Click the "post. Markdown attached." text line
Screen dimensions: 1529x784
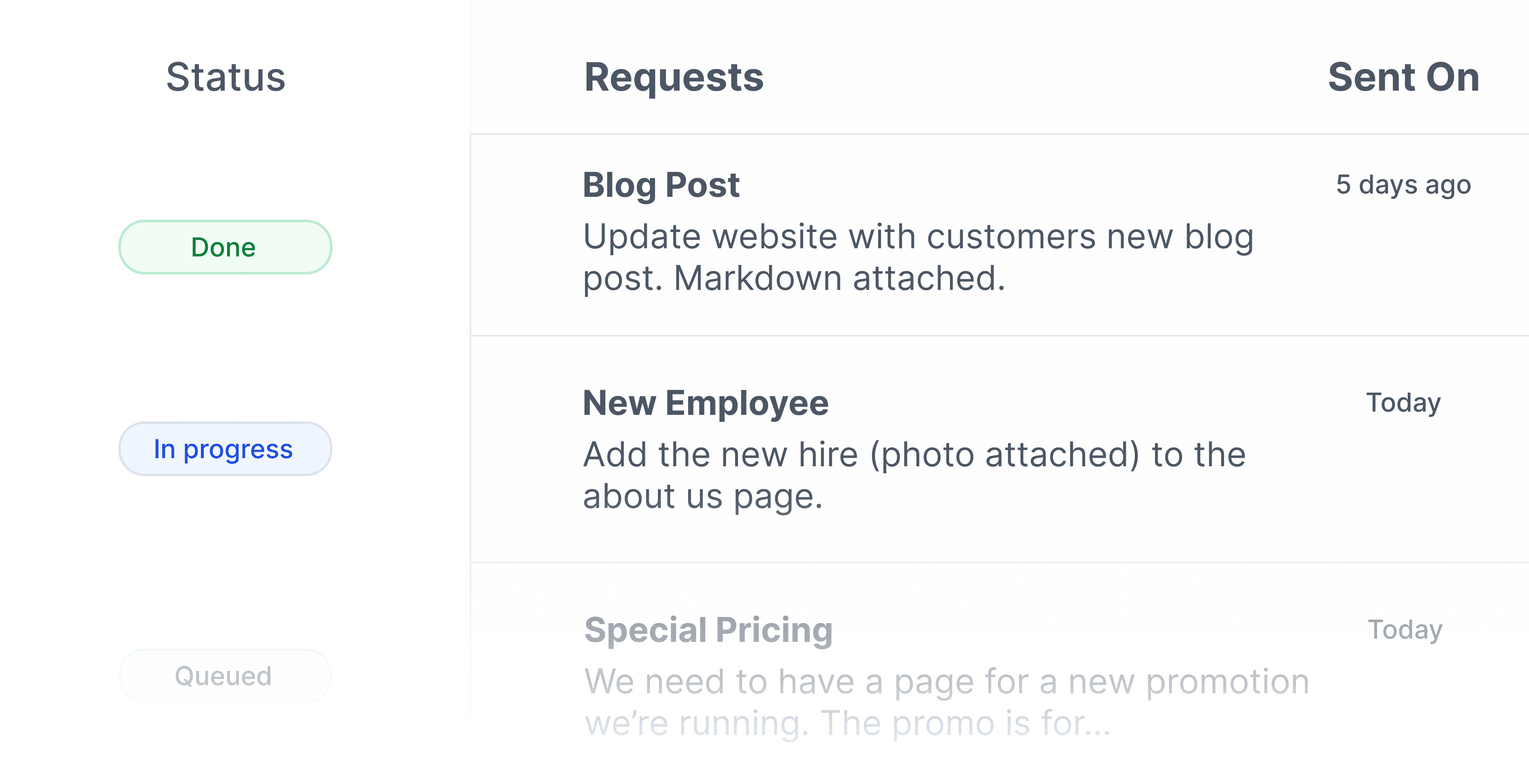793,278
